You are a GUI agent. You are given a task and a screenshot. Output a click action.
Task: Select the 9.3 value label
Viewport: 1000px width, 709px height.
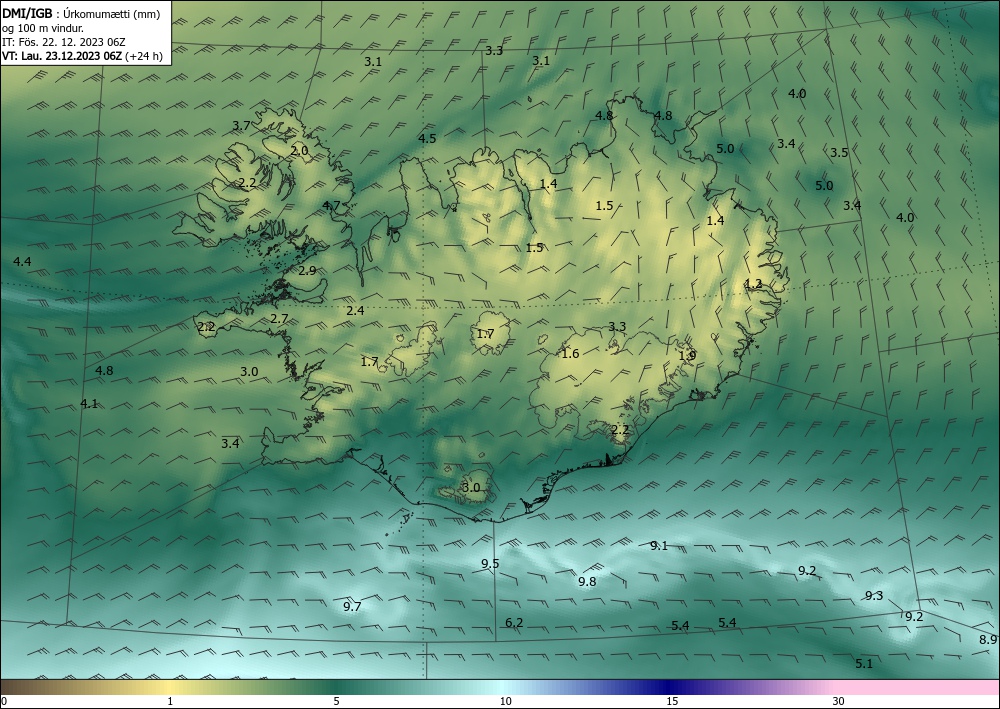(x=874, y=596)
